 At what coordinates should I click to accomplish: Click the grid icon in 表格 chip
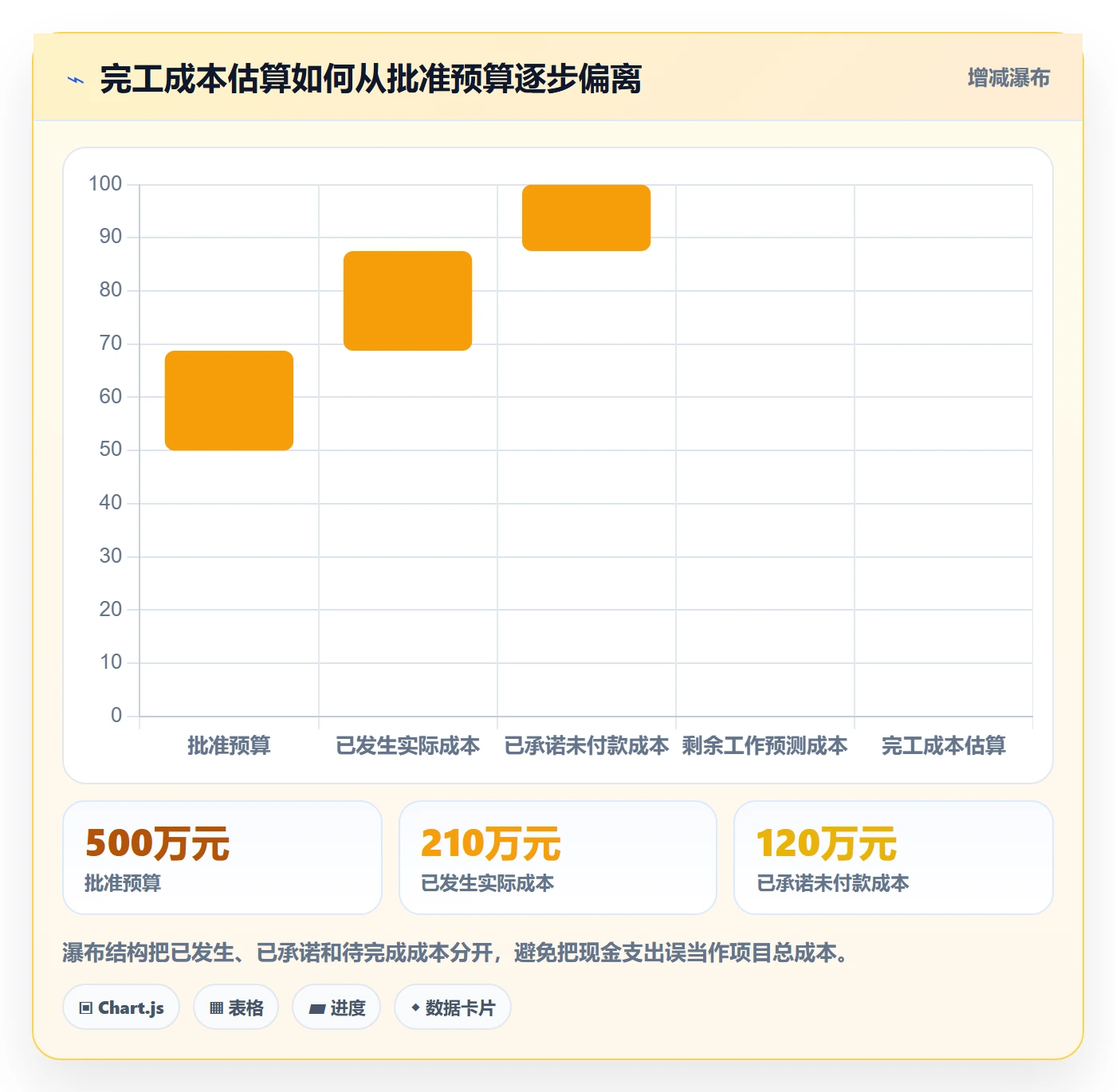[216, 1008]
